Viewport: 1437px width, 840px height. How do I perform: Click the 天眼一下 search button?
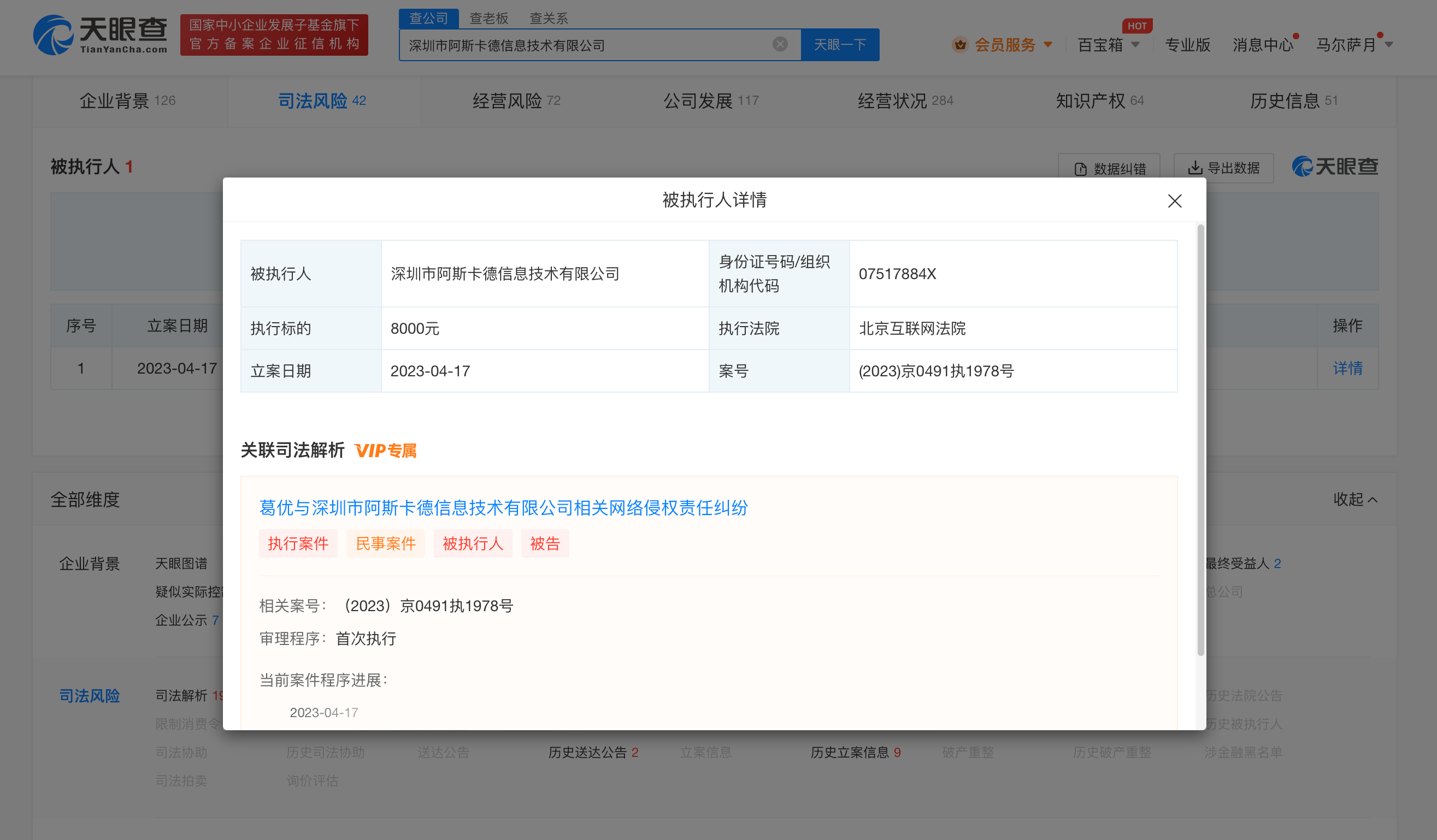(839, 44)
